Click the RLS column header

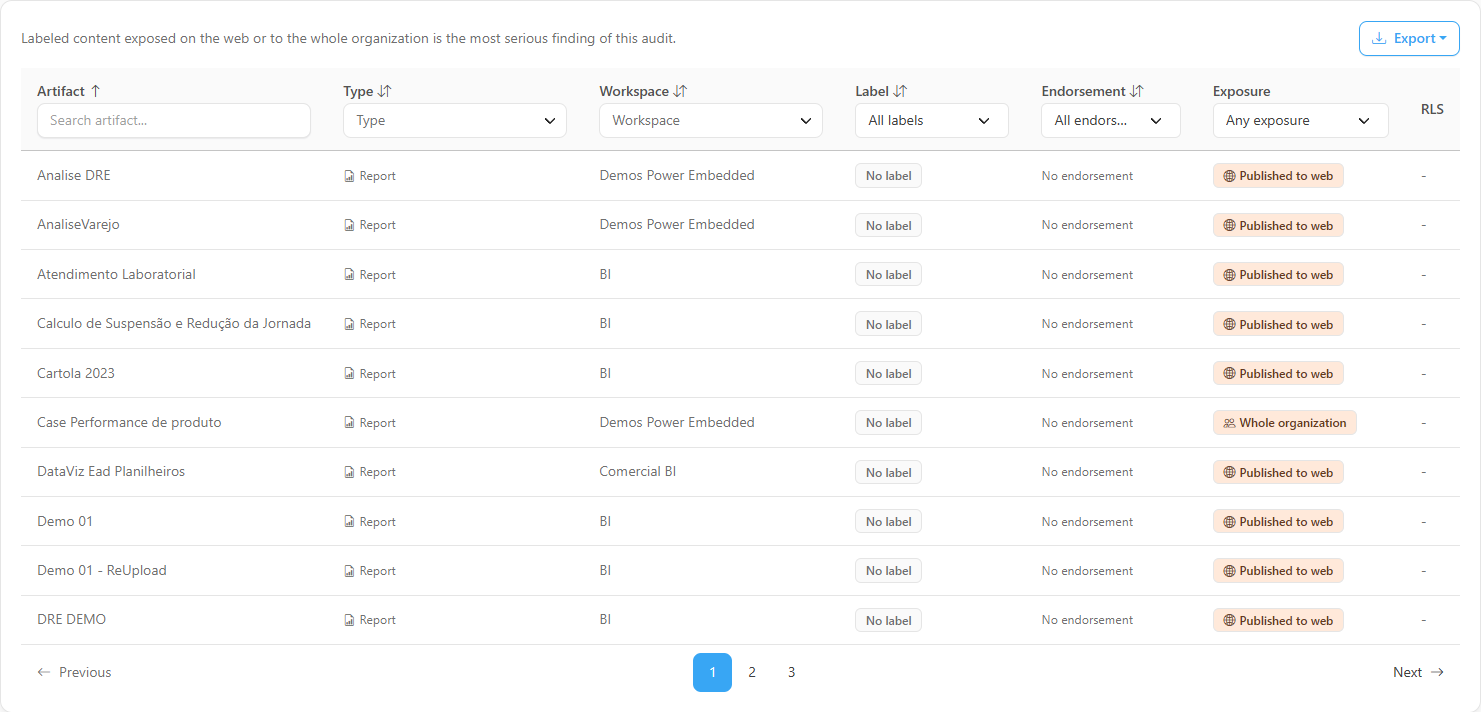tap(1432, 110)
